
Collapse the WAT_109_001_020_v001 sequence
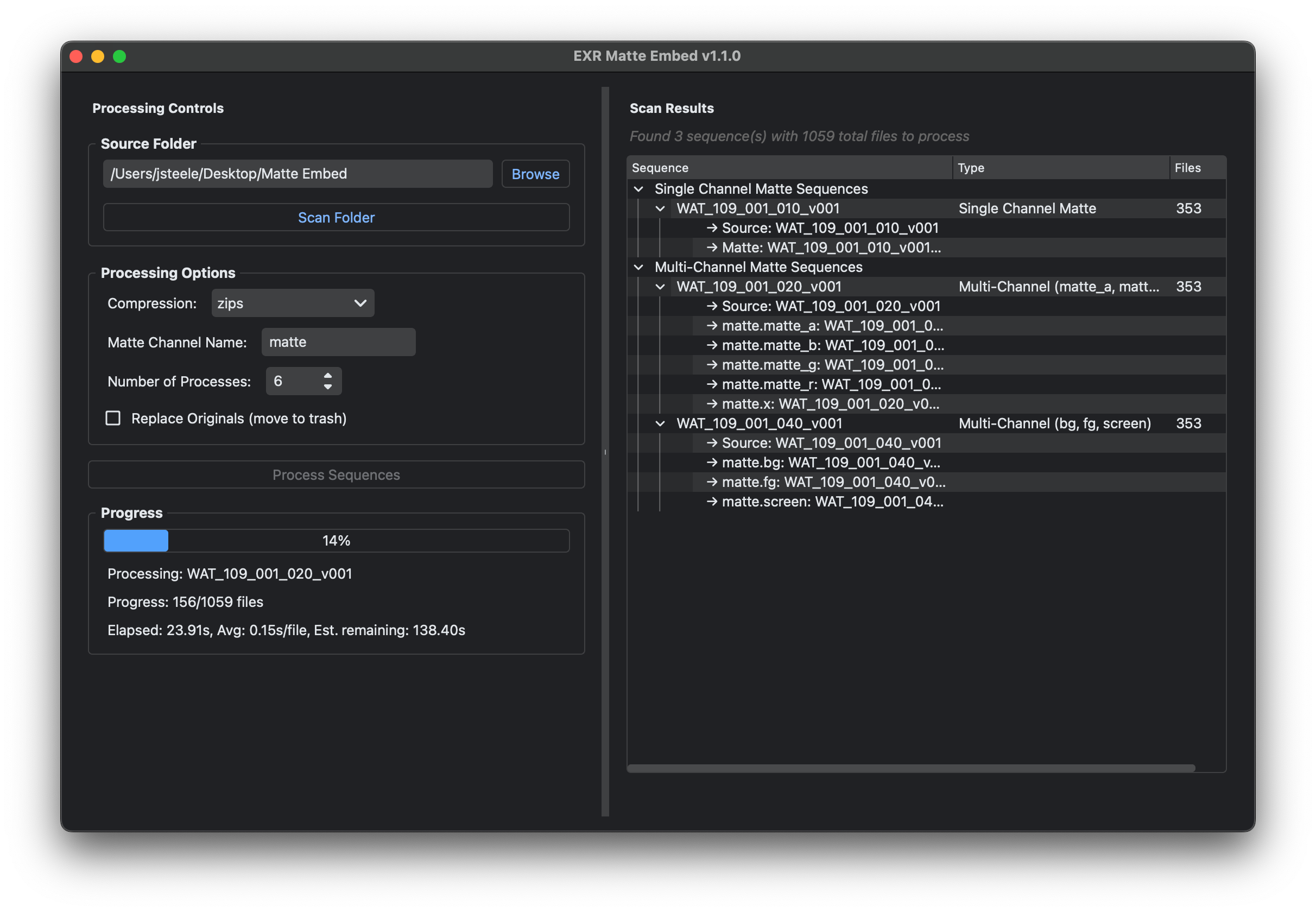pyautogui.click(x=661, y=286)
